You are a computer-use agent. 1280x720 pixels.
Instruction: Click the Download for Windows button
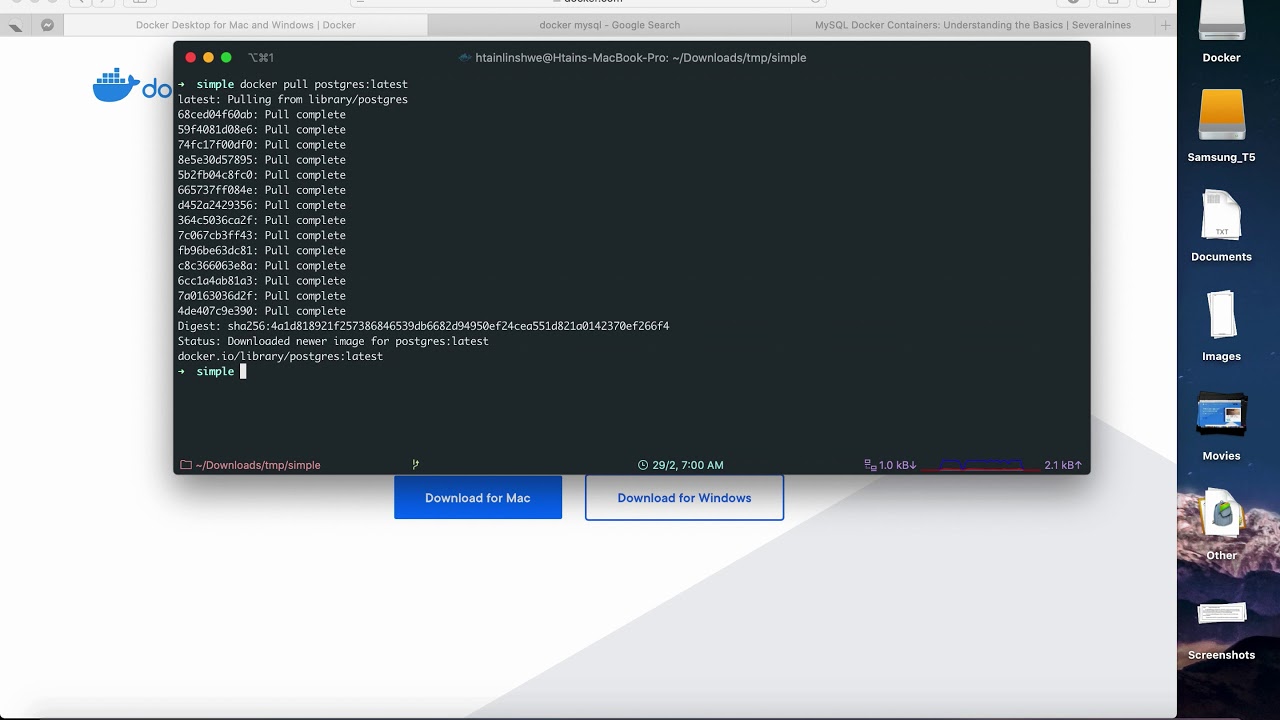pyautogui.click(x=684, y=497)
